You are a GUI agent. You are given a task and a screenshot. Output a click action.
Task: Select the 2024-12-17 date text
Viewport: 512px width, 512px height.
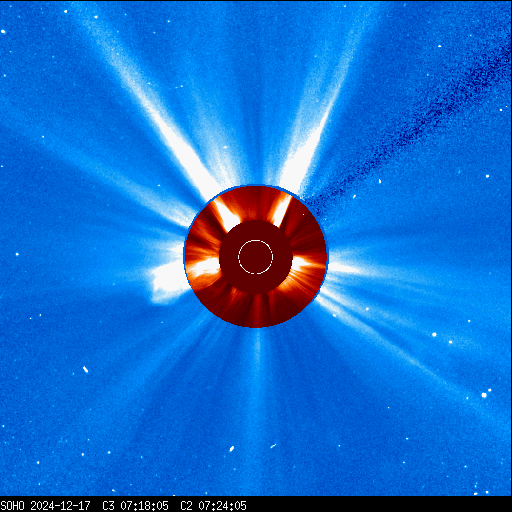(60, 506)
